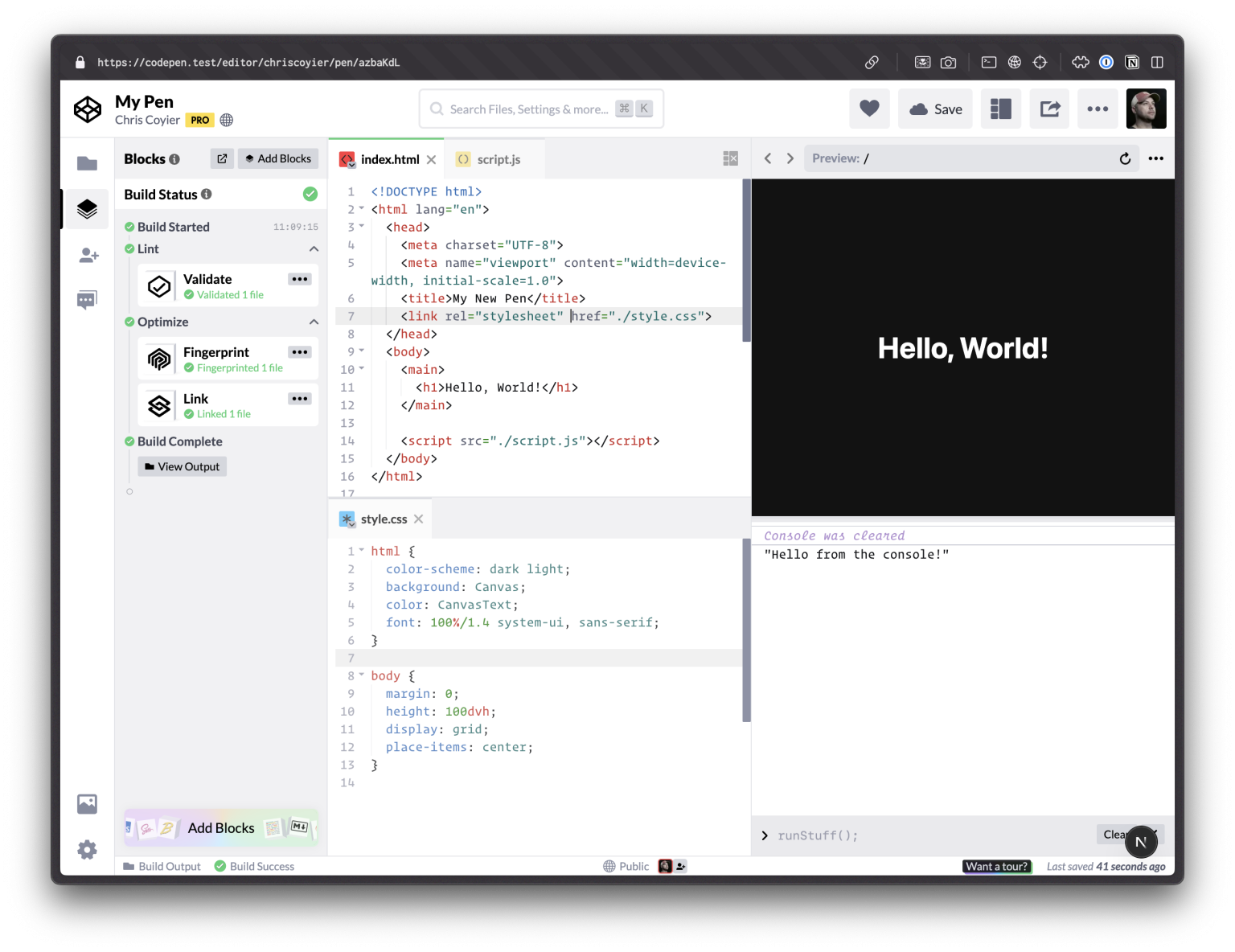Open preview more options menu
The height and width of the screenshot is (952, 1235).
click(1156, 158)
